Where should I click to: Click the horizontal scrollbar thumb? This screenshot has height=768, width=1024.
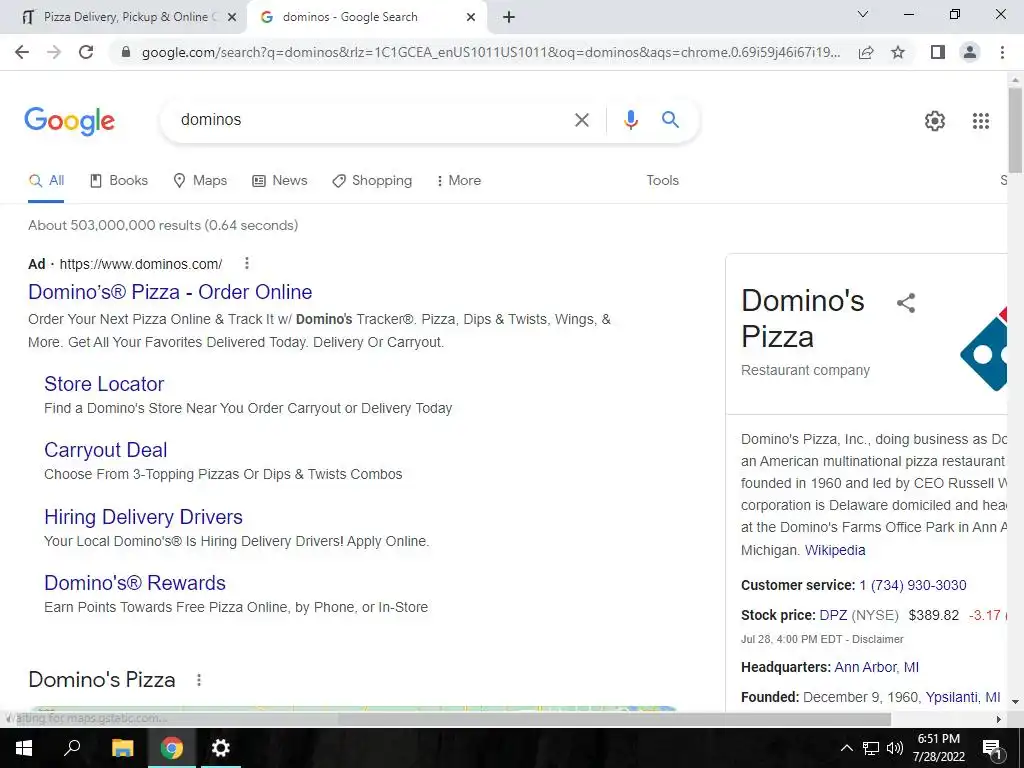[614, 719]
